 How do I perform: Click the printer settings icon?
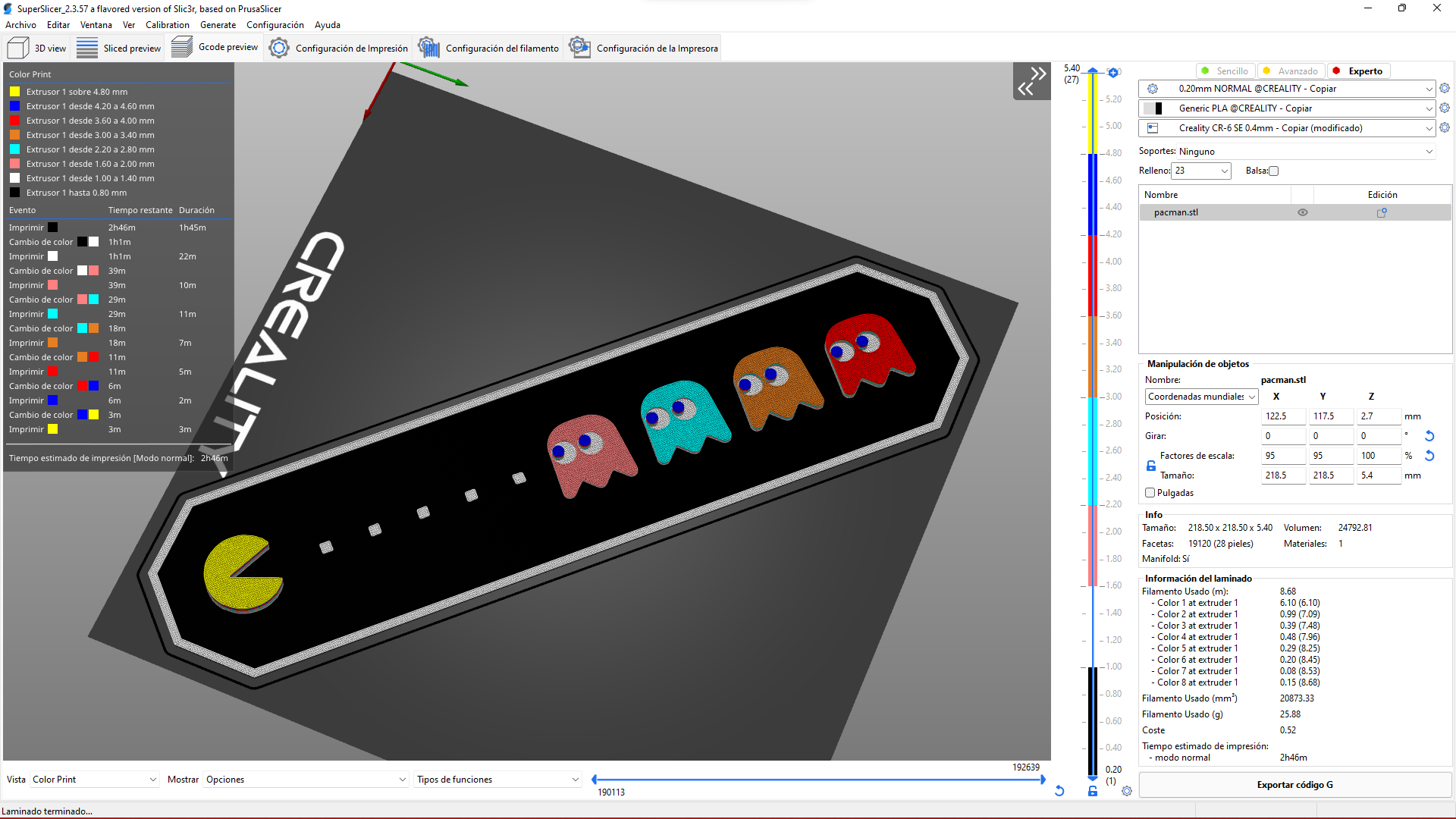580,48
